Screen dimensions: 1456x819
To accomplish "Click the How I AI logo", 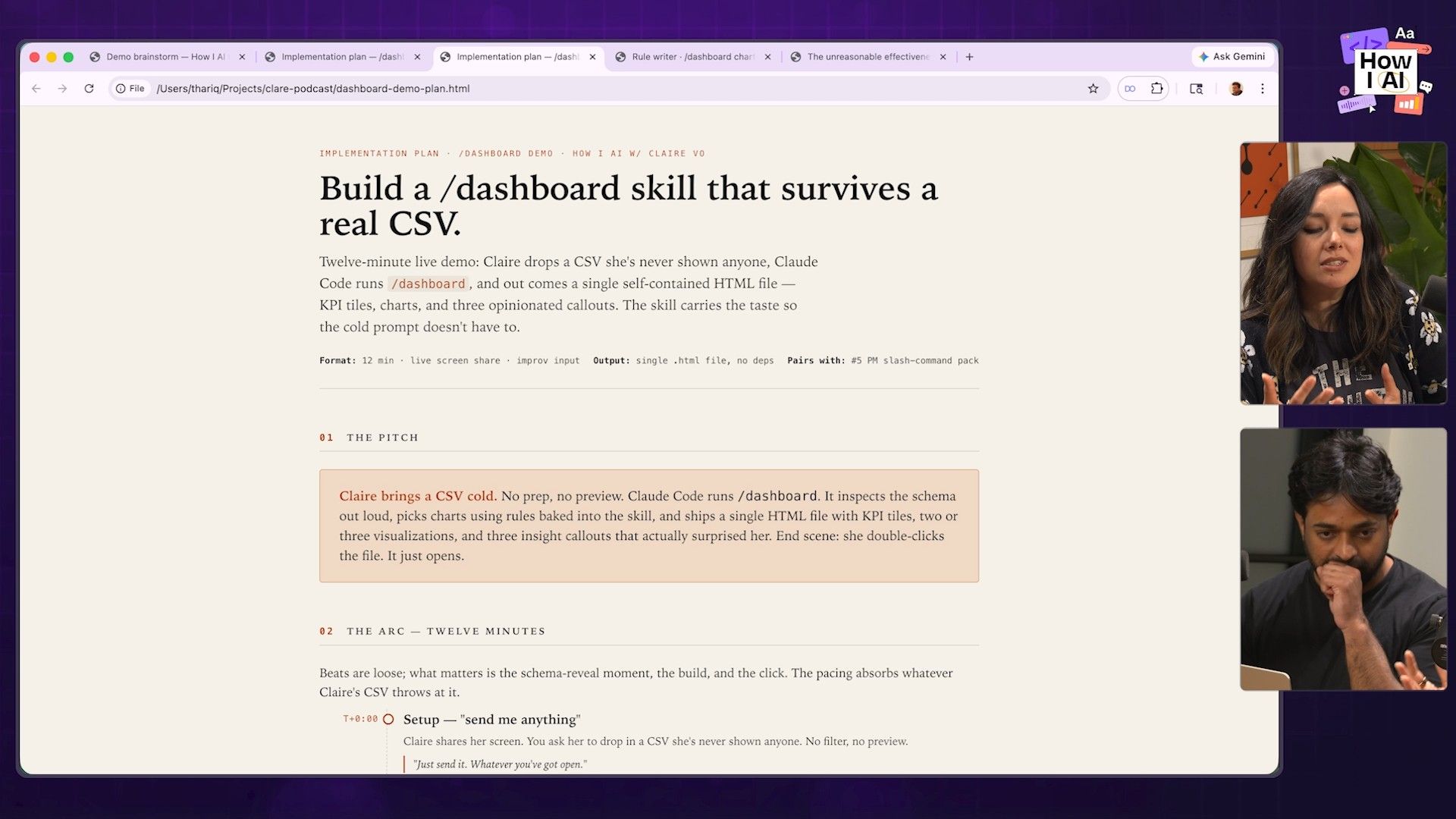I will (x=1385, y=71).
